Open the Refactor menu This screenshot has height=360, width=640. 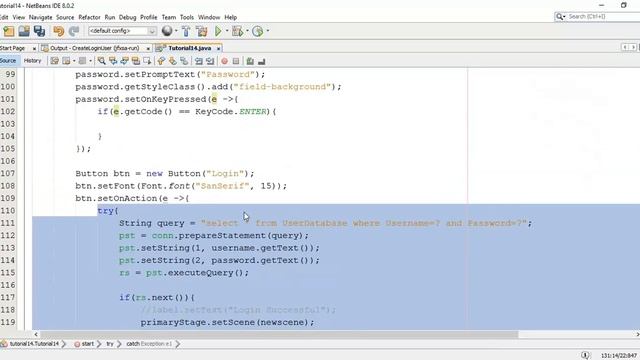pos(89,17)
